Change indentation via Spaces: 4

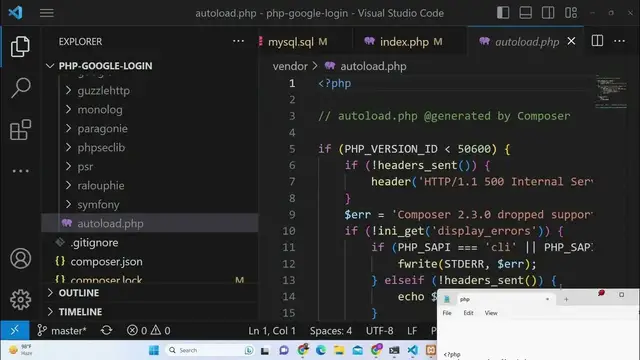[331, 331]
